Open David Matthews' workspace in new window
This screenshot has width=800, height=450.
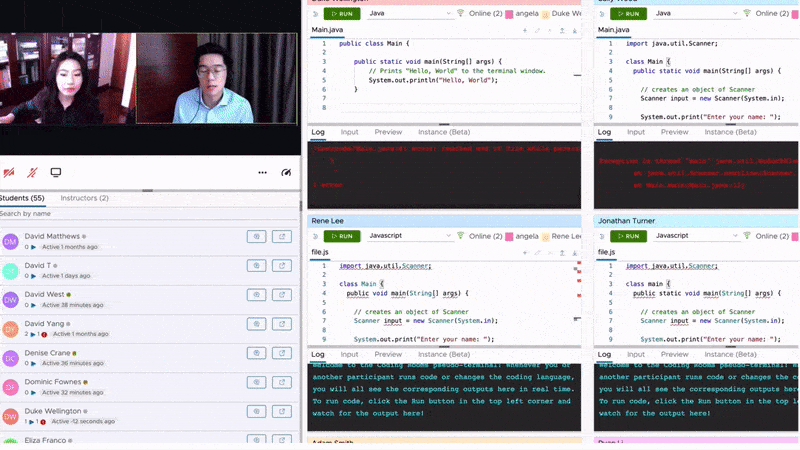[282, 236]
